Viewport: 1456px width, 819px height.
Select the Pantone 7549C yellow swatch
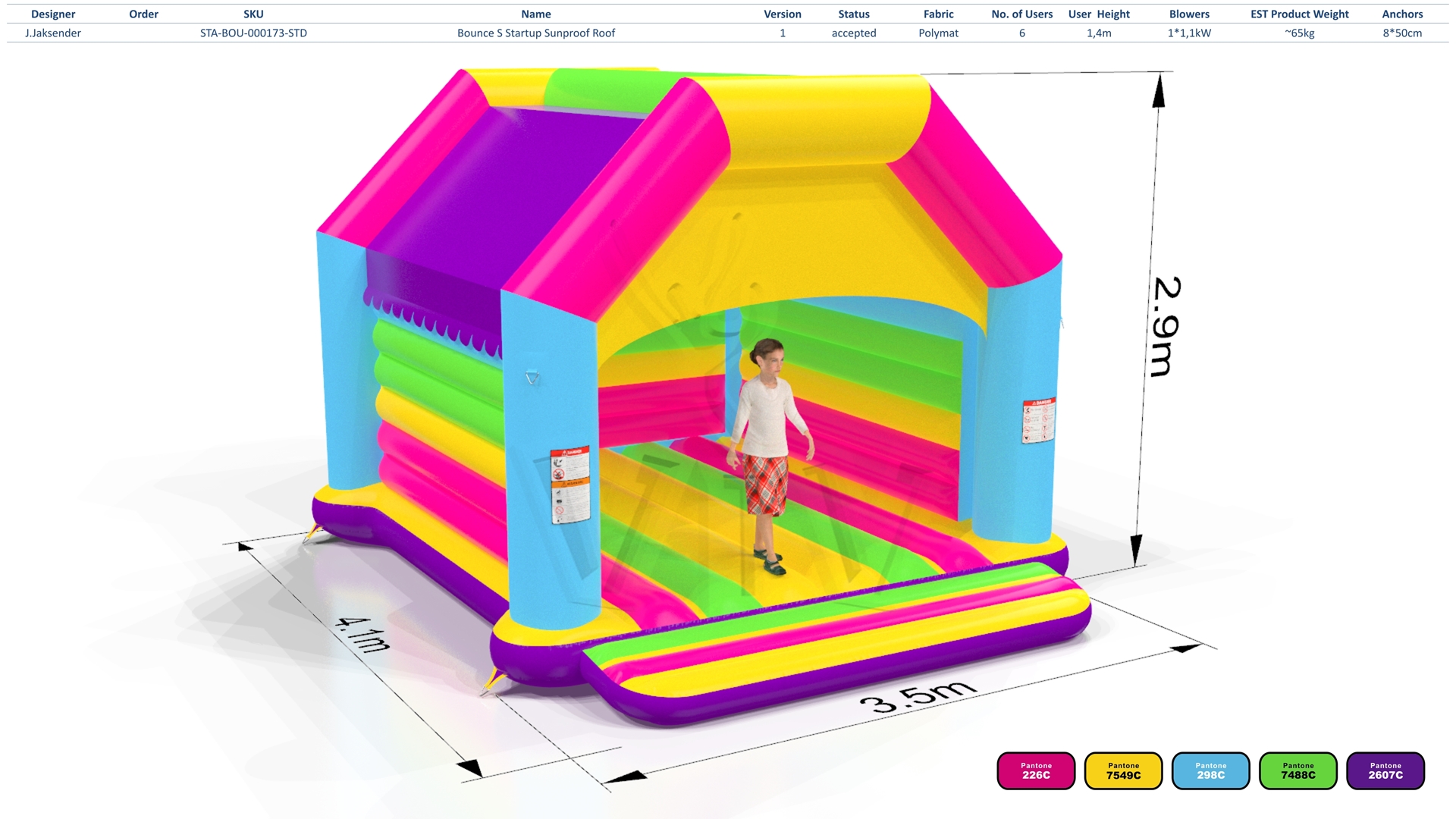pyautogui.click(x=1123, y=770)
